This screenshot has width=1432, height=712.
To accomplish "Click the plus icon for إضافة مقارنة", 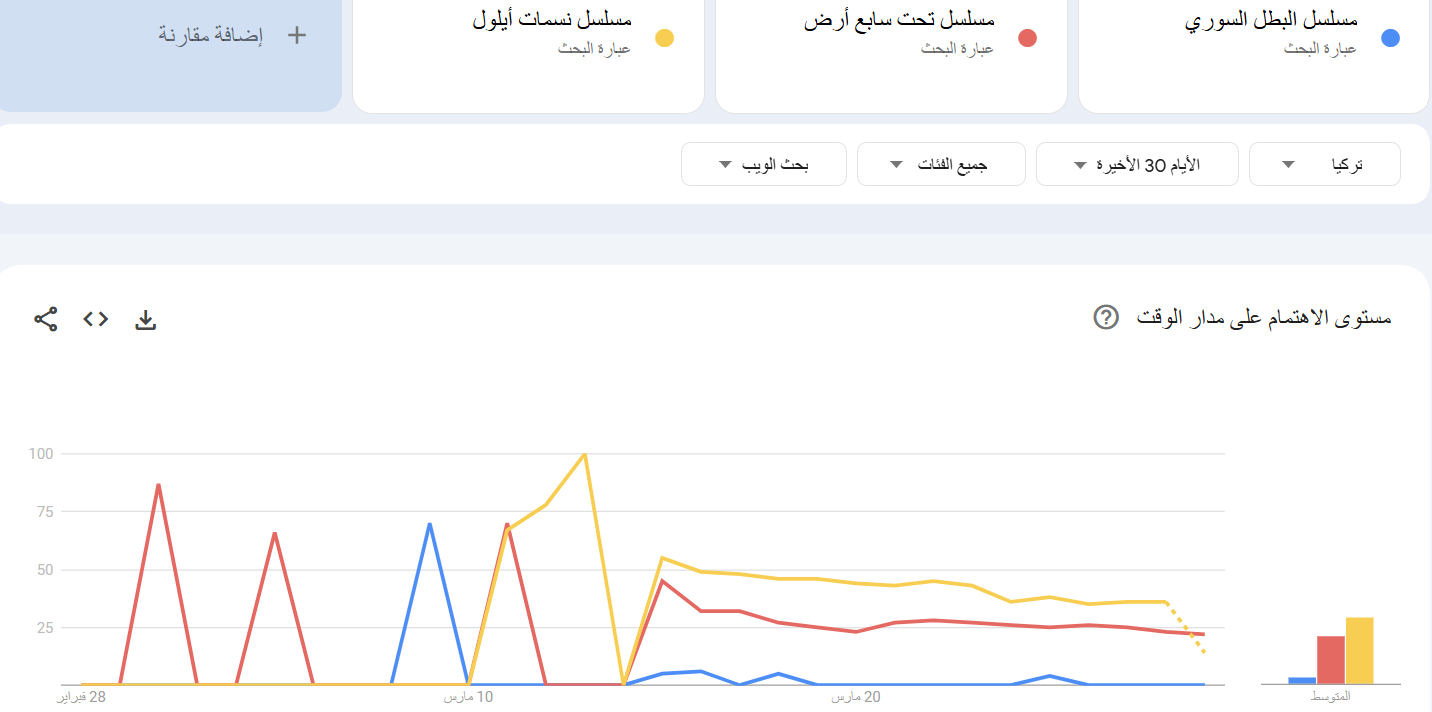I will click(296, 35).
